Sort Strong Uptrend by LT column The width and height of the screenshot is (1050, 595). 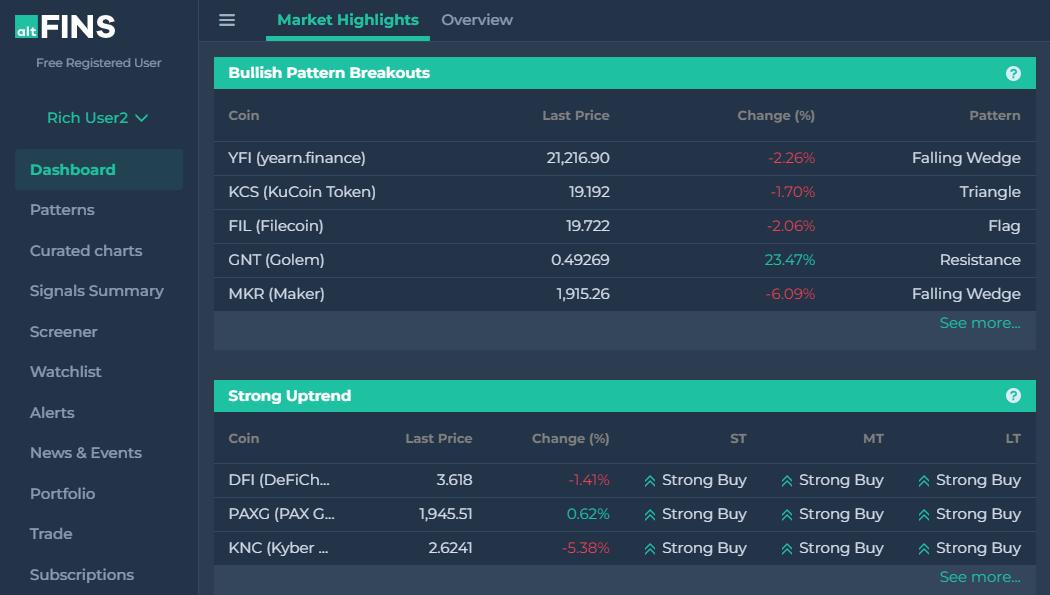pos(1013,439)
